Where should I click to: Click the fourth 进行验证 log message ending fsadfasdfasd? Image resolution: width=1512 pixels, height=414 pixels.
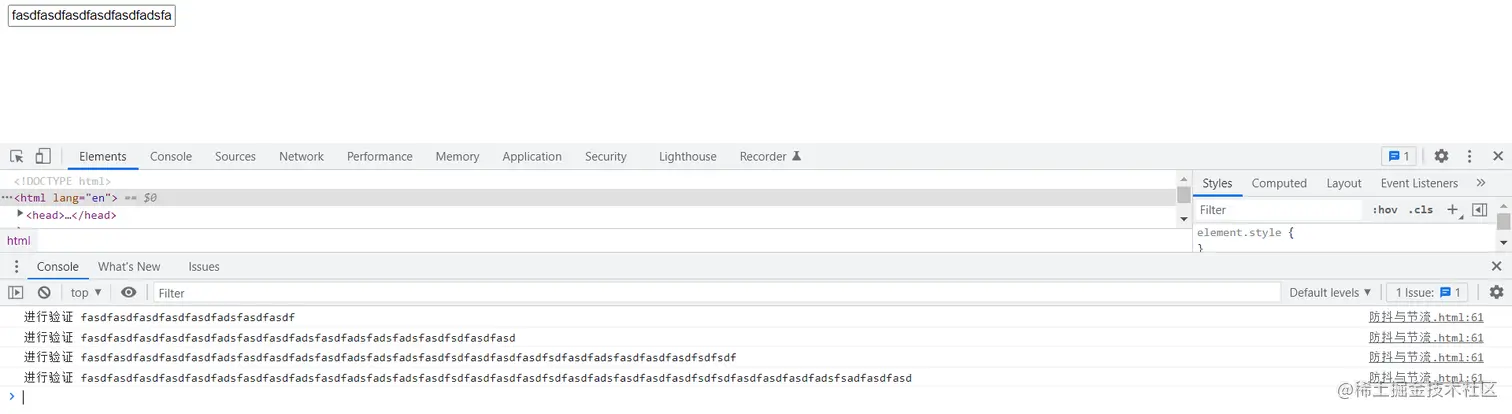tap(468, 377)
